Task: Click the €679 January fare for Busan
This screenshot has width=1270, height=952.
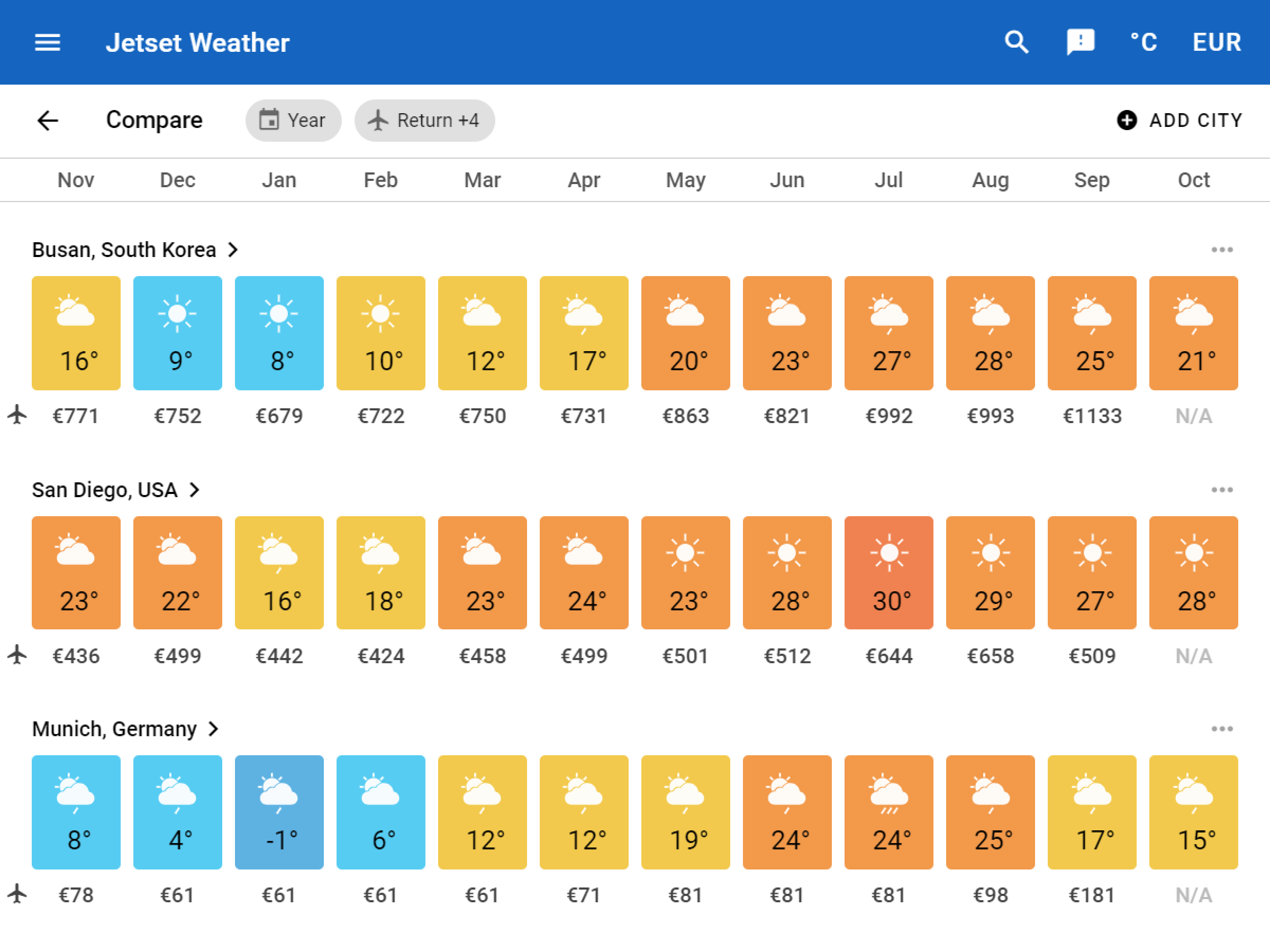Action: pos(279,416)
